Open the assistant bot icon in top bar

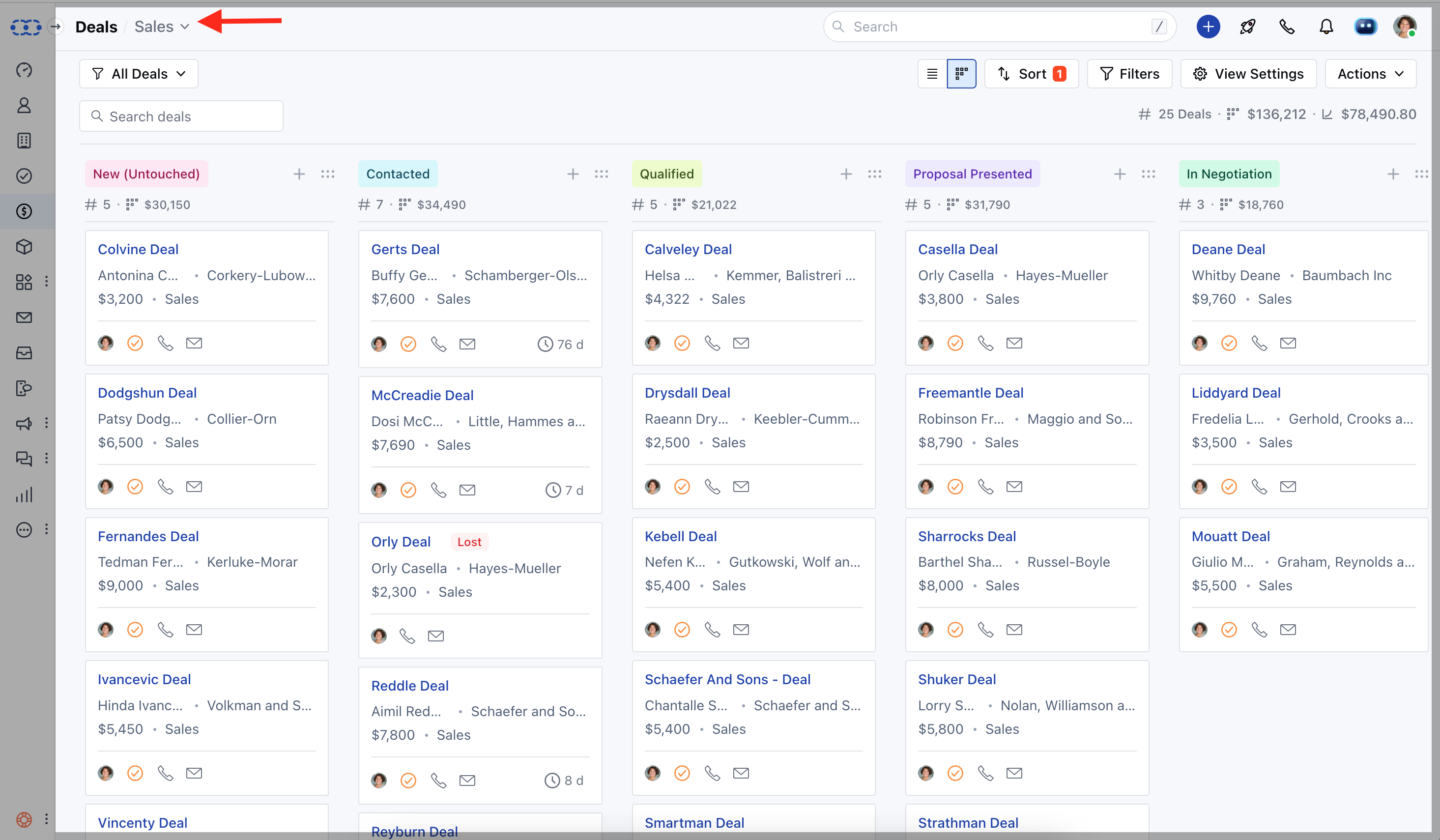(1366, 27)
